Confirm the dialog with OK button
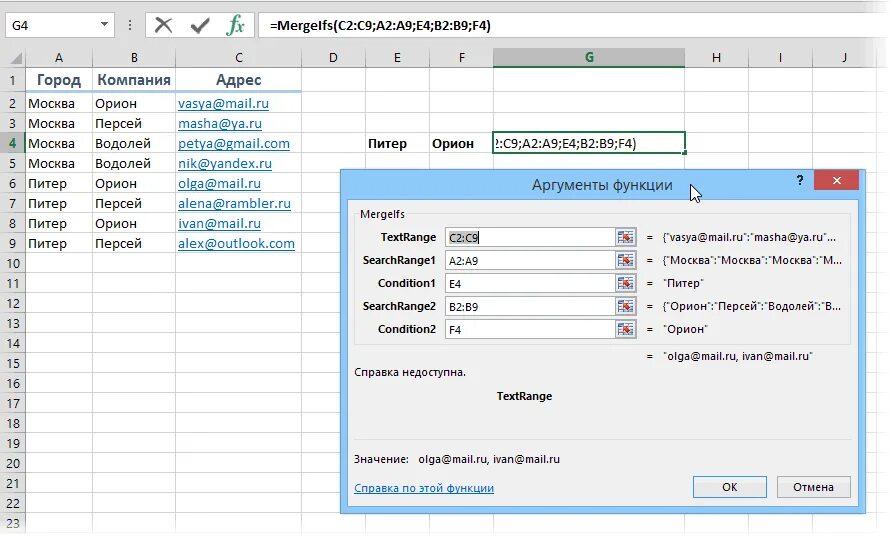Viewport: 891px width, 537px height. click(730, 487)
